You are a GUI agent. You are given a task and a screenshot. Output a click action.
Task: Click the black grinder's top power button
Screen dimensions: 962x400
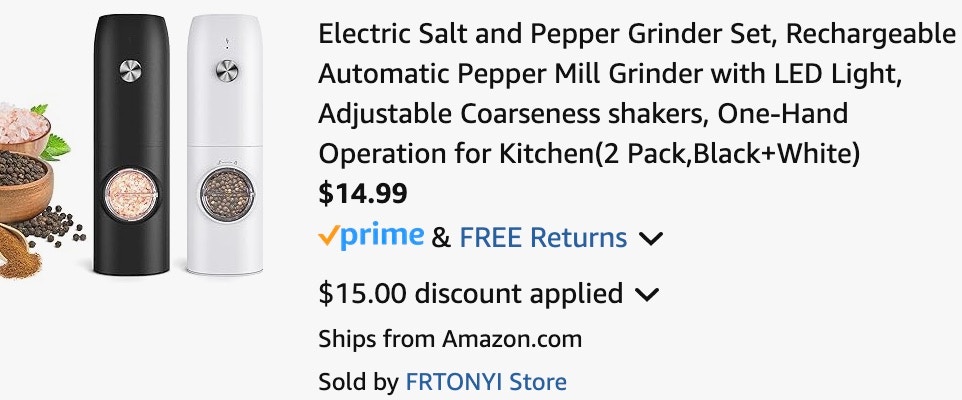[x=130, y=70]
